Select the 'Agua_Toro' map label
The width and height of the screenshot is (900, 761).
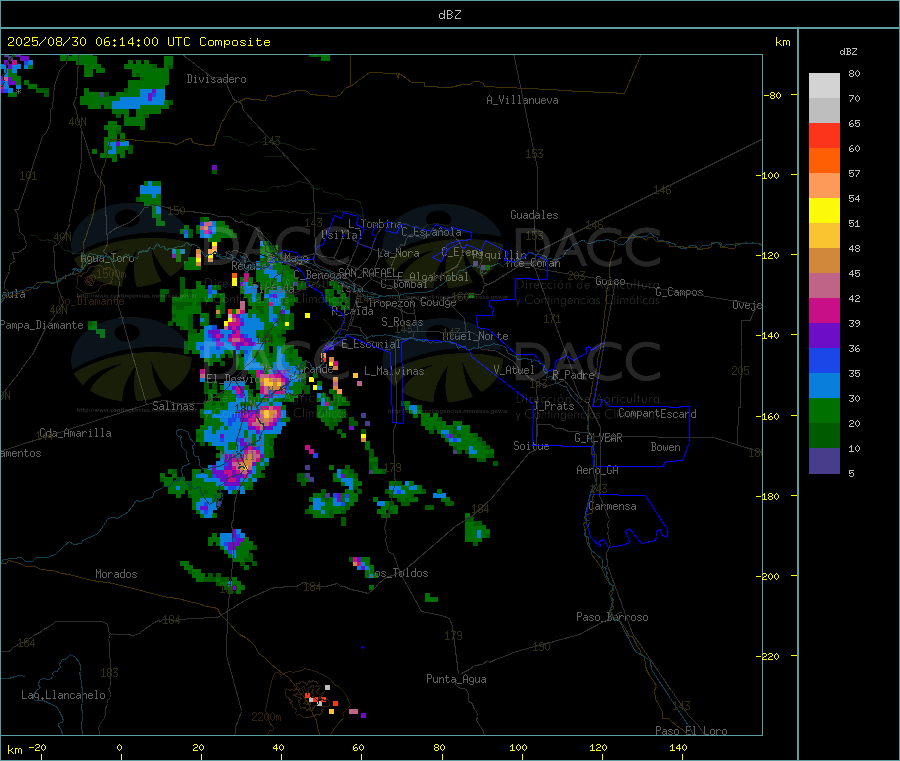(107, 258)
